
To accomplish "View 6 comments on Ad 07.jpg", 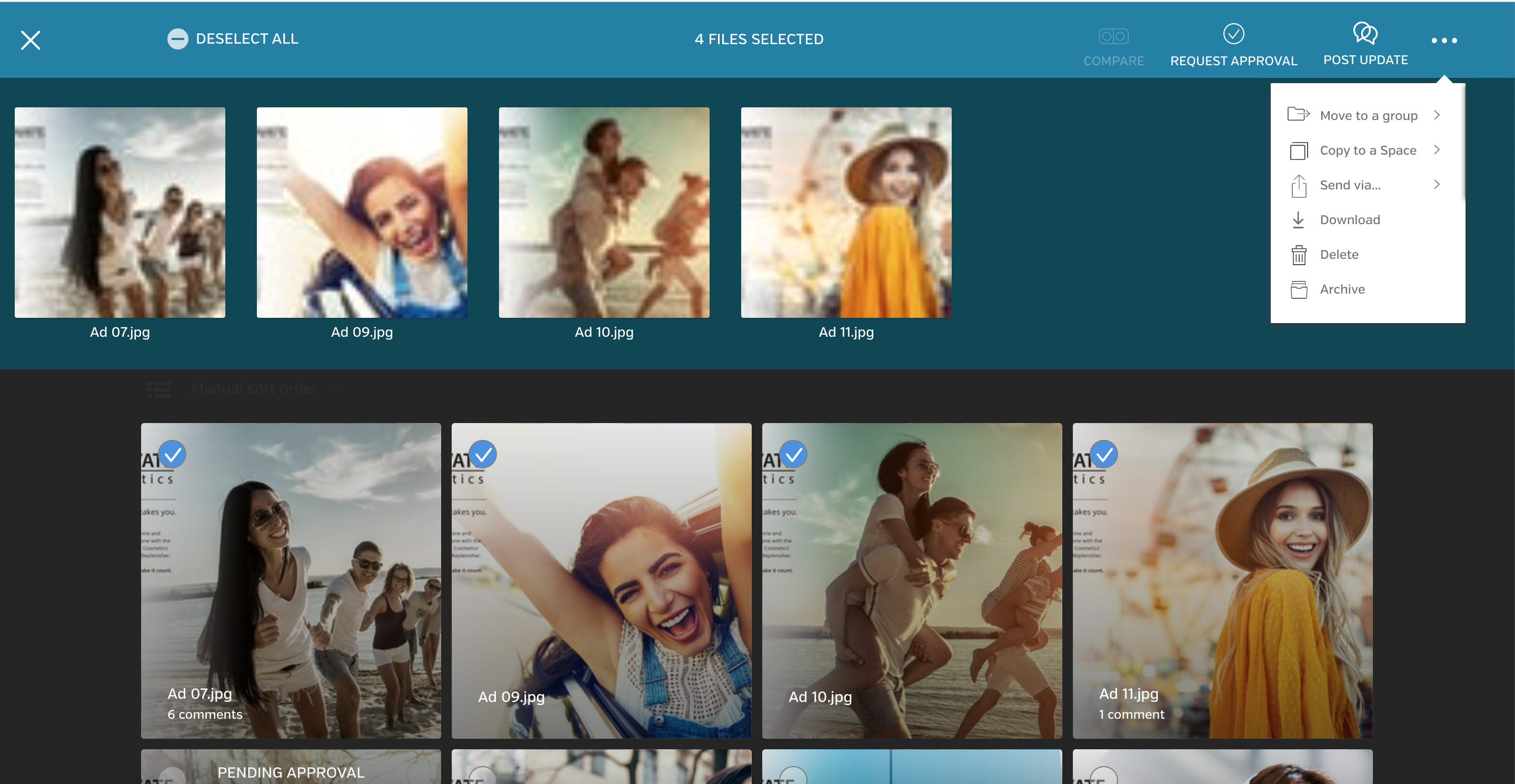I will point(205,714).
